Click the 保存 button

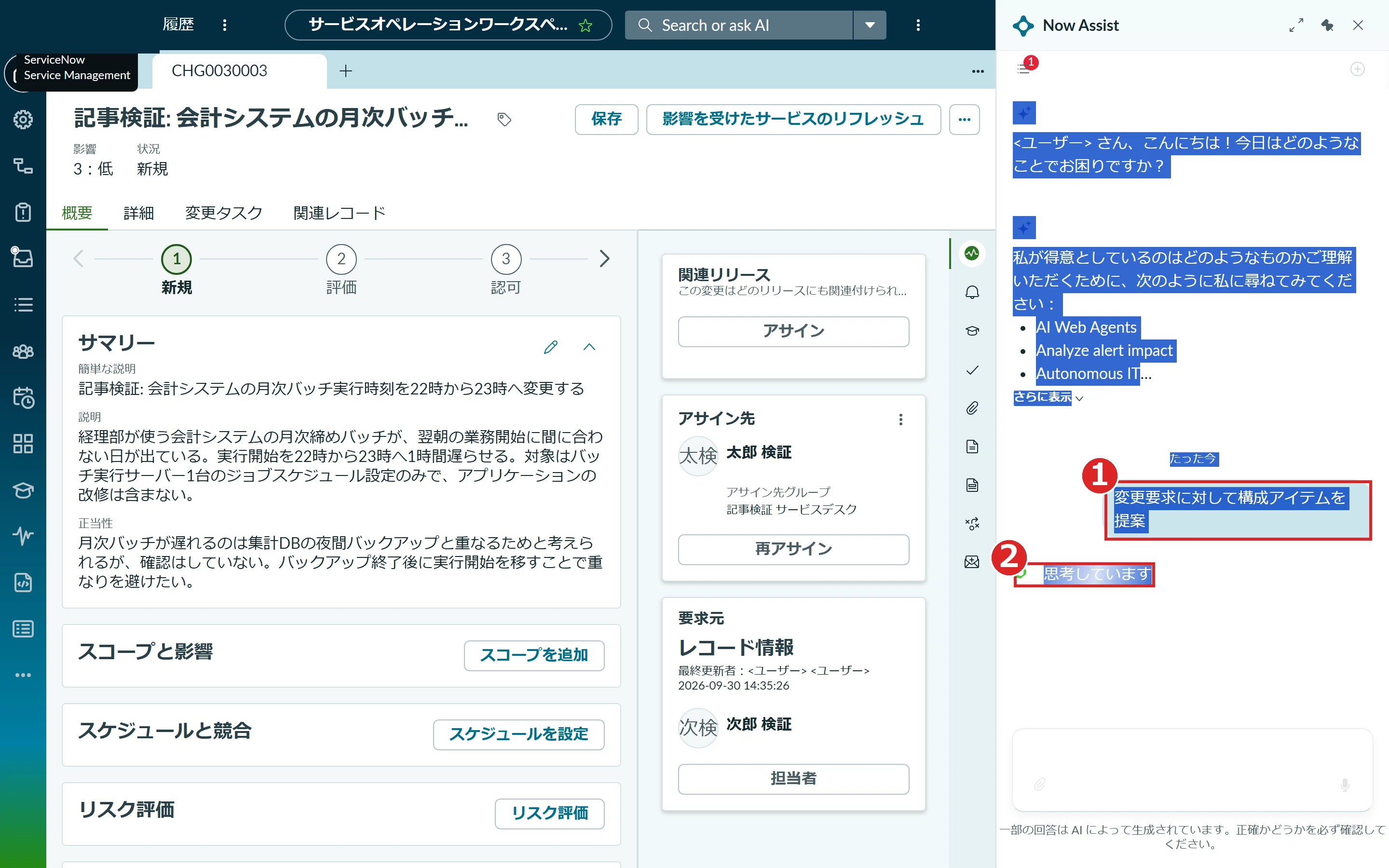(x=606, y=120)
